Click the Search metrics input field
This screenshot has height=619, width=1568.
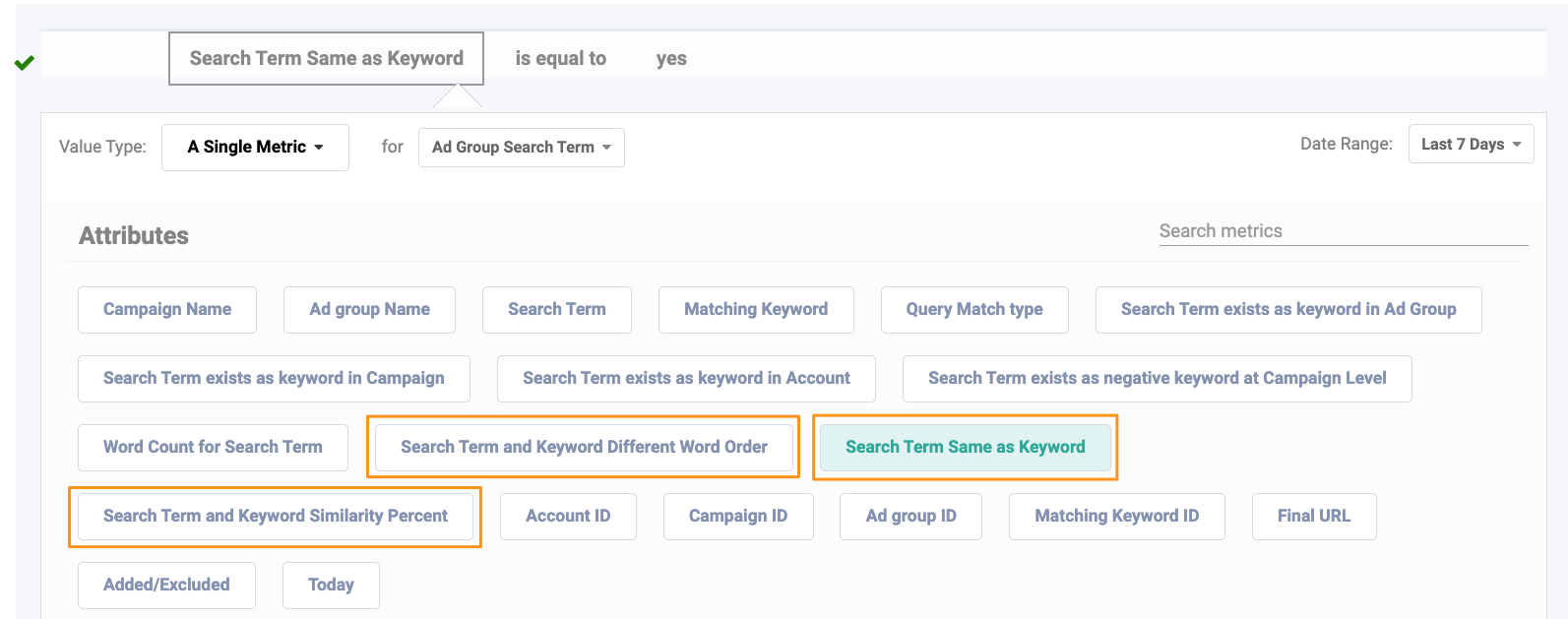click(x=1343, y=231)
